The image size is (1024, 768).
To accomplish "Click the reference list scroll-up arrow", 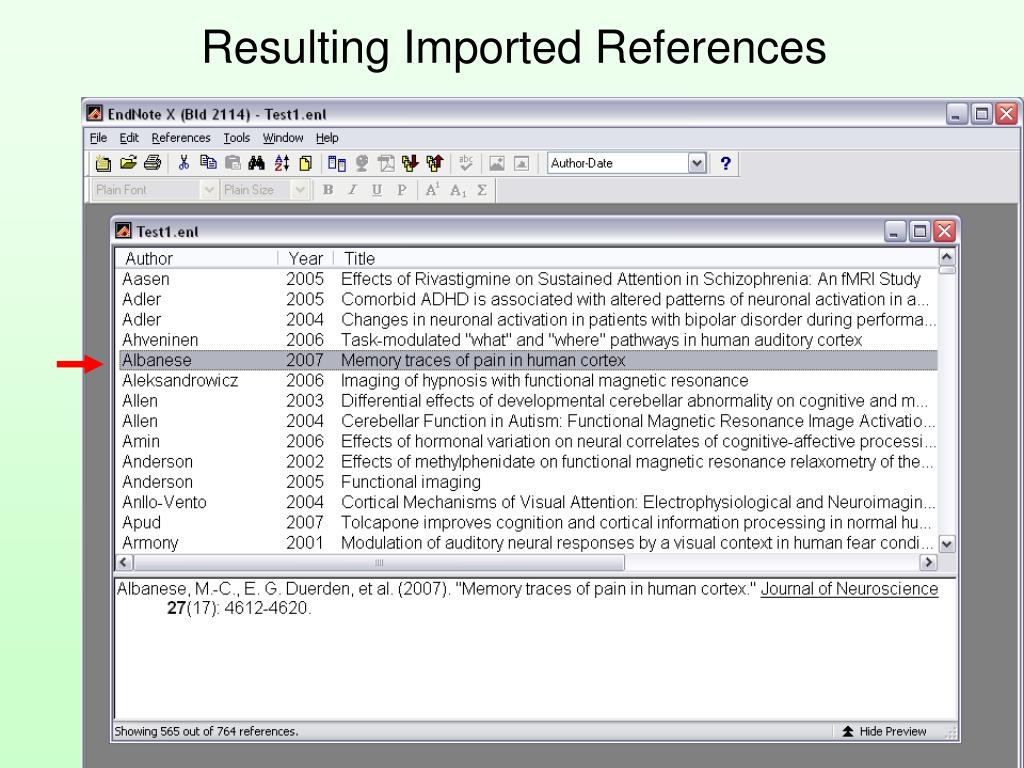I will pyautogui.click(x=946, y=256).
